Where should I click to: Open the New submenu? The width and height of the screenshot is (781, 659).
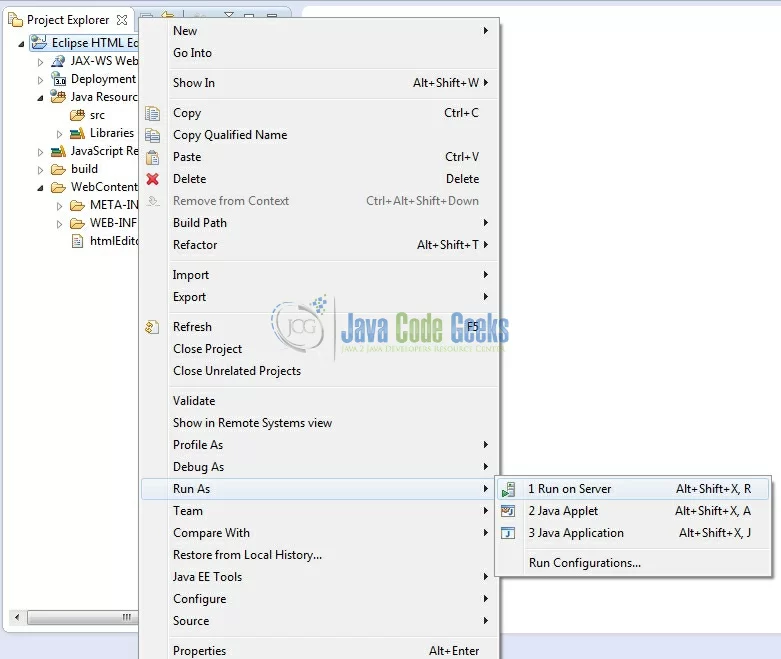point(320,31)
